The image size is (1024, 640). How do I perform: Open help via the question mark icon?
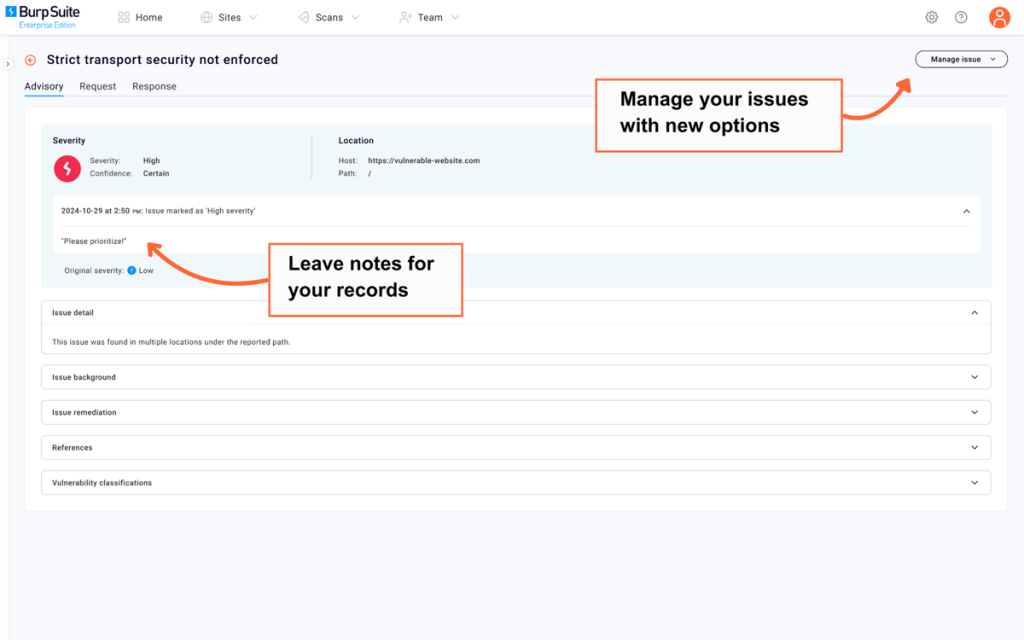click(961, 18)
